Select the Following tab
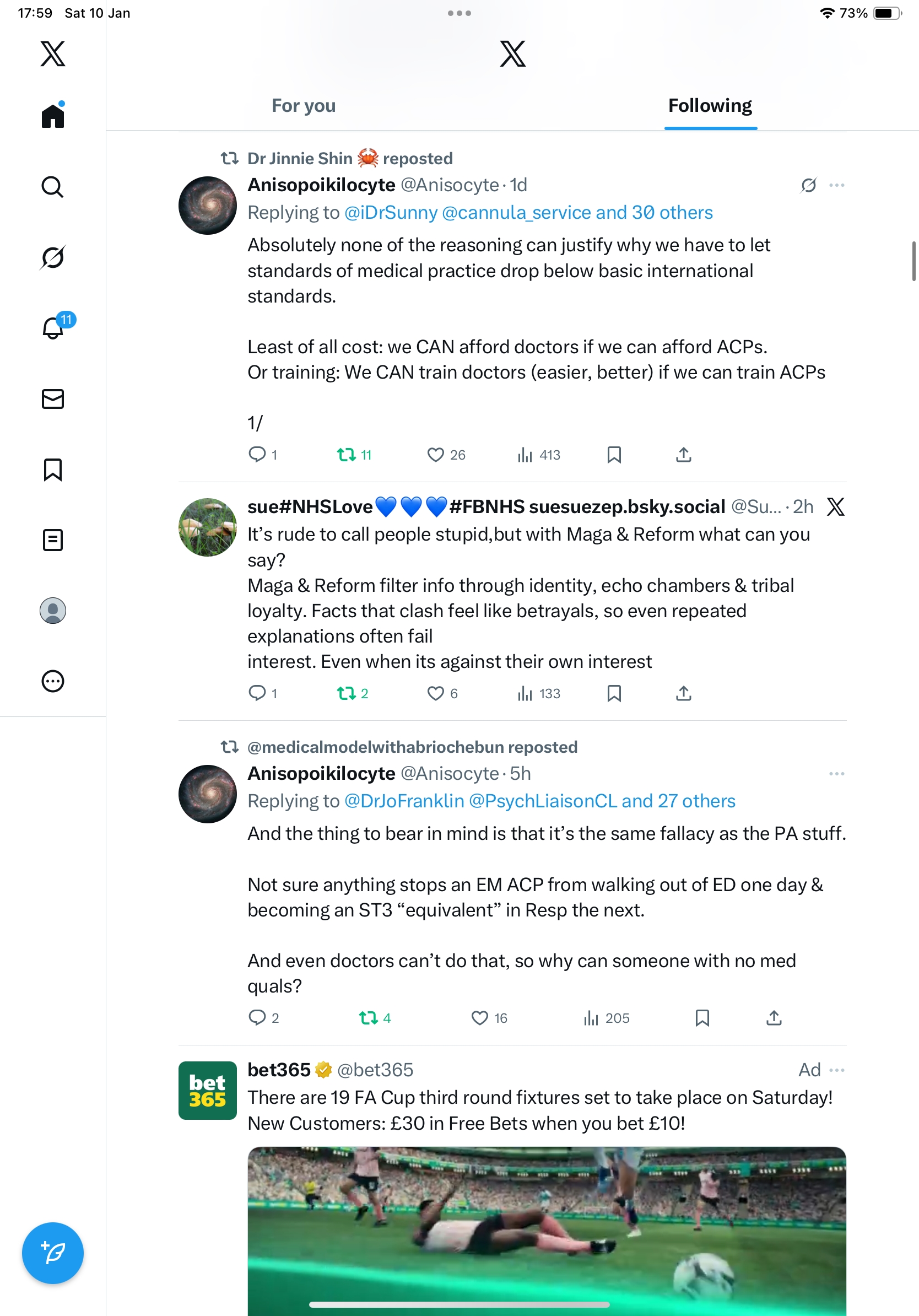The width and height of the screenshot is (919, 1316). tap(710, 105)
